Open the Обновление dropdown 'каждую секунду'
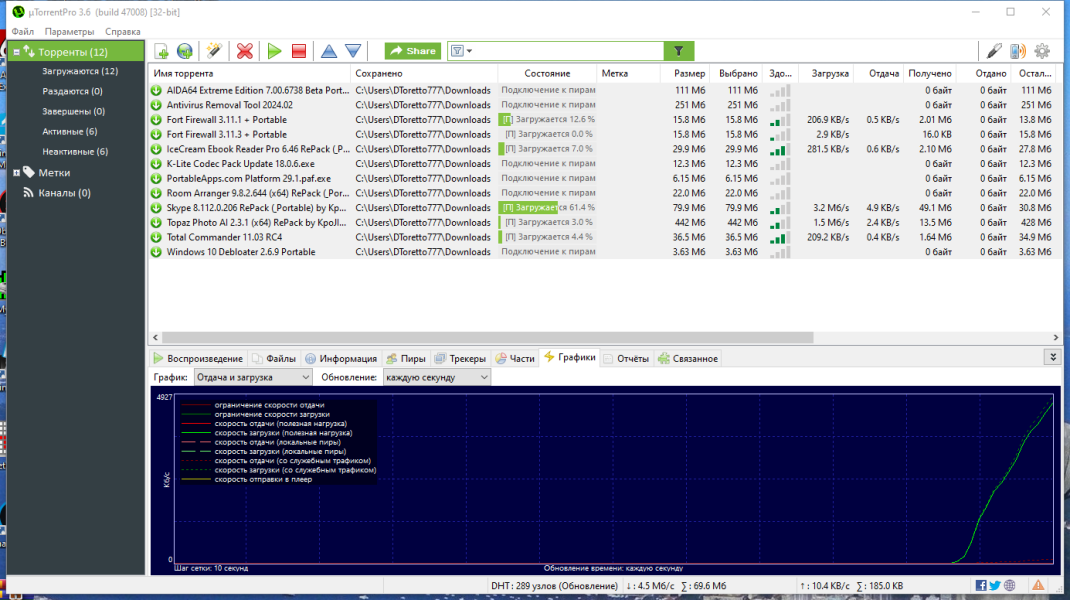1070x600 pixels. (437, 377)
